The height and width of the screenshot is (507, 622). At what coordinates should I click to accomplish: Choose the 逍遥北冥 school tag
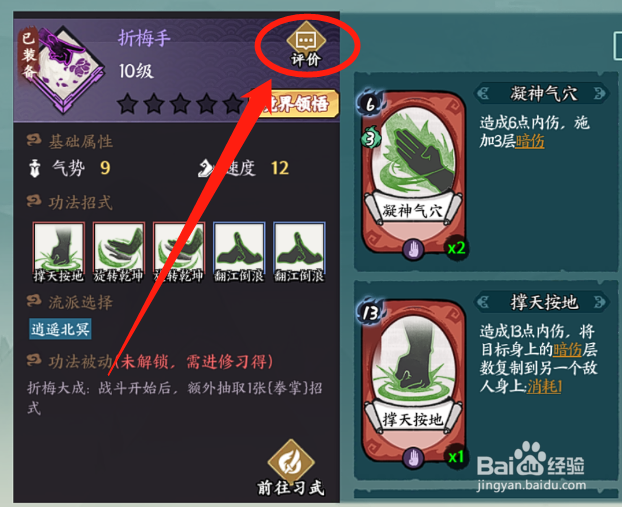pyautogui.click(x=60, y=329)
